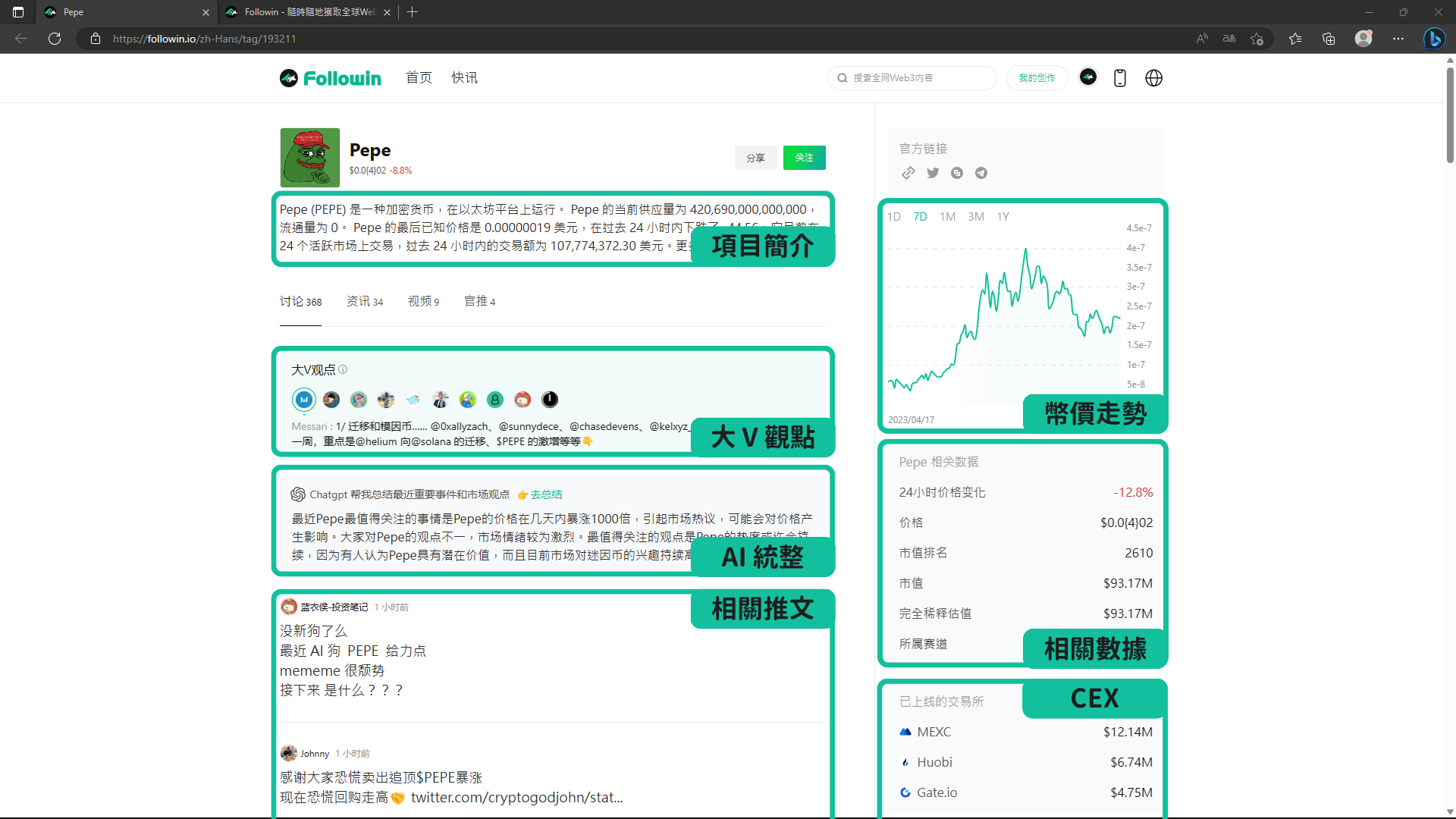Open the official website link icon

[908, 173]
